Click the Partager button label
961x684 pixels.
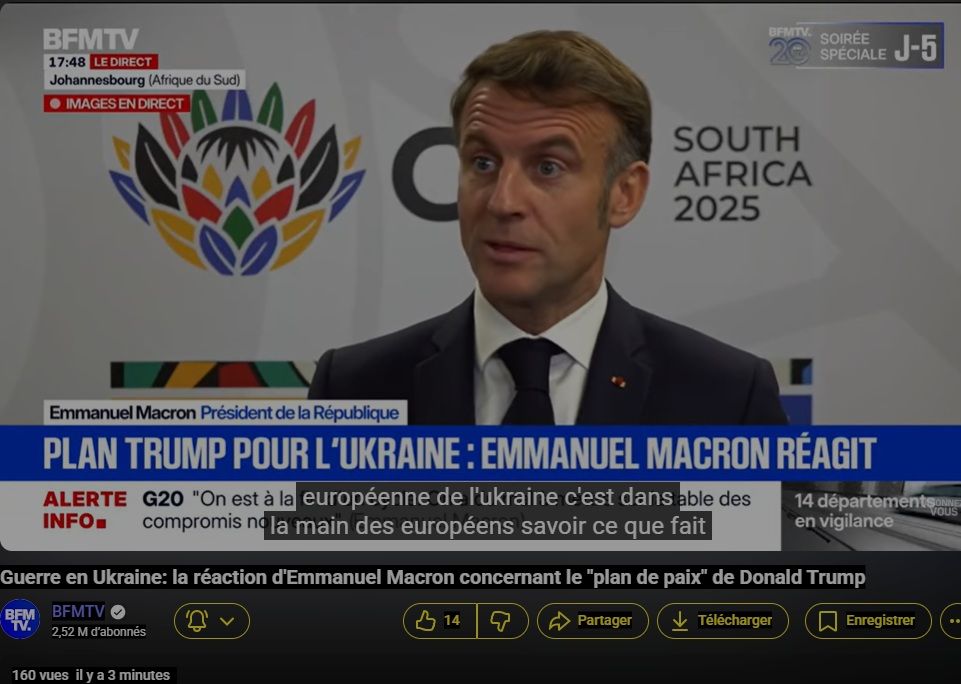pos(604,620)
